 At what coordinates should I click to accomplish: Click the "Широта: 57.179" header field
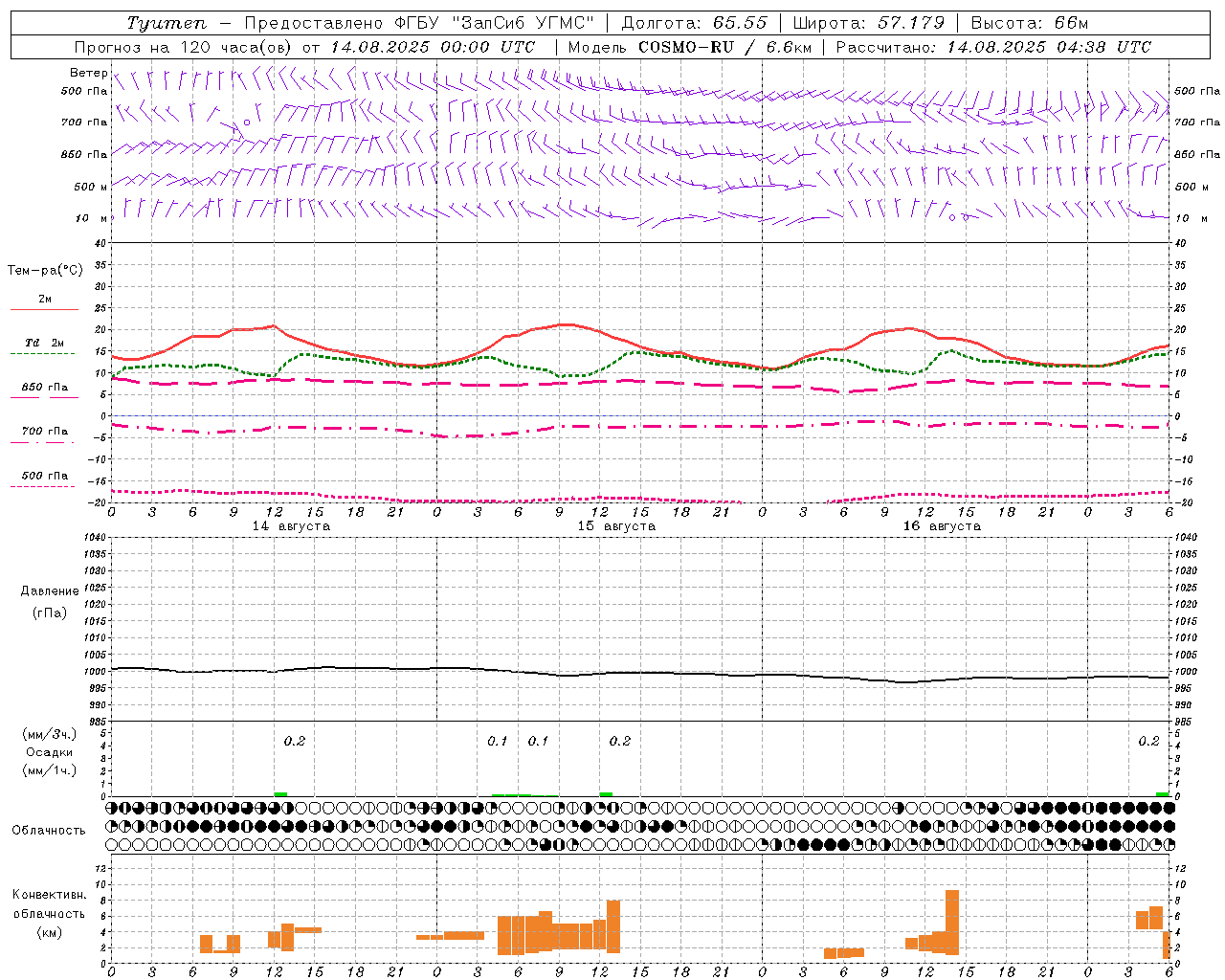tap(868, 23)
